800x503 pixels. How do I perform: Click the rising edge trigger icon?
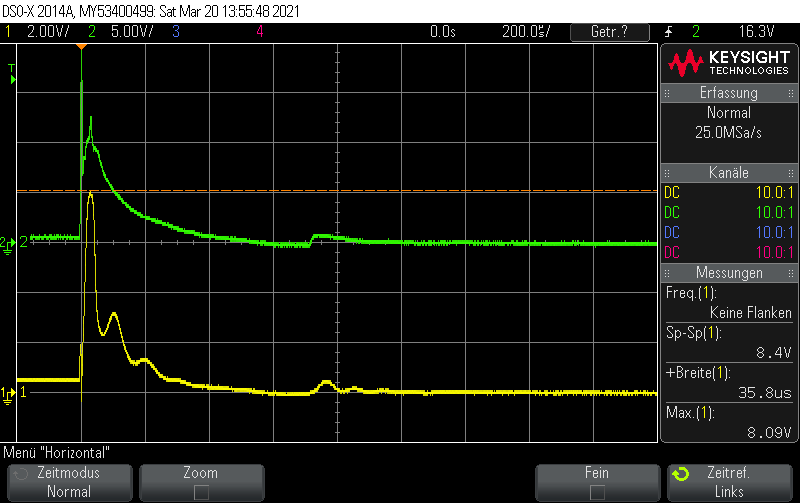(x=668, y=32)
